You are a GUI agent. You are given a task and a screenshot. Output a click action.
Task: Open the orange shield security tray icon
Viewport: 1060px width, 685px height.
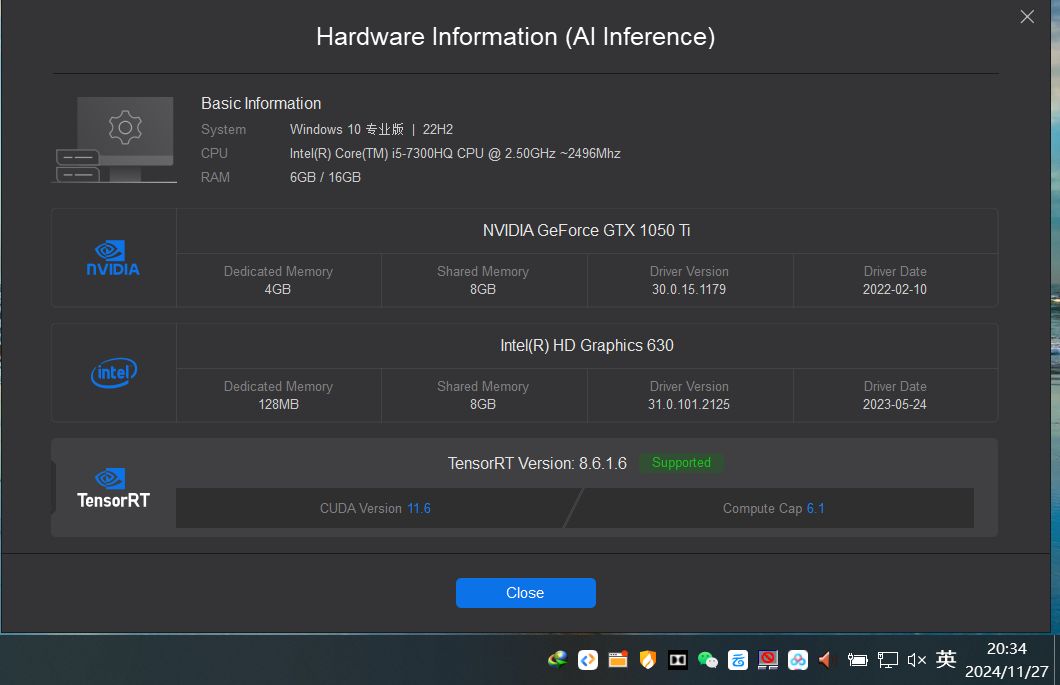648,659
